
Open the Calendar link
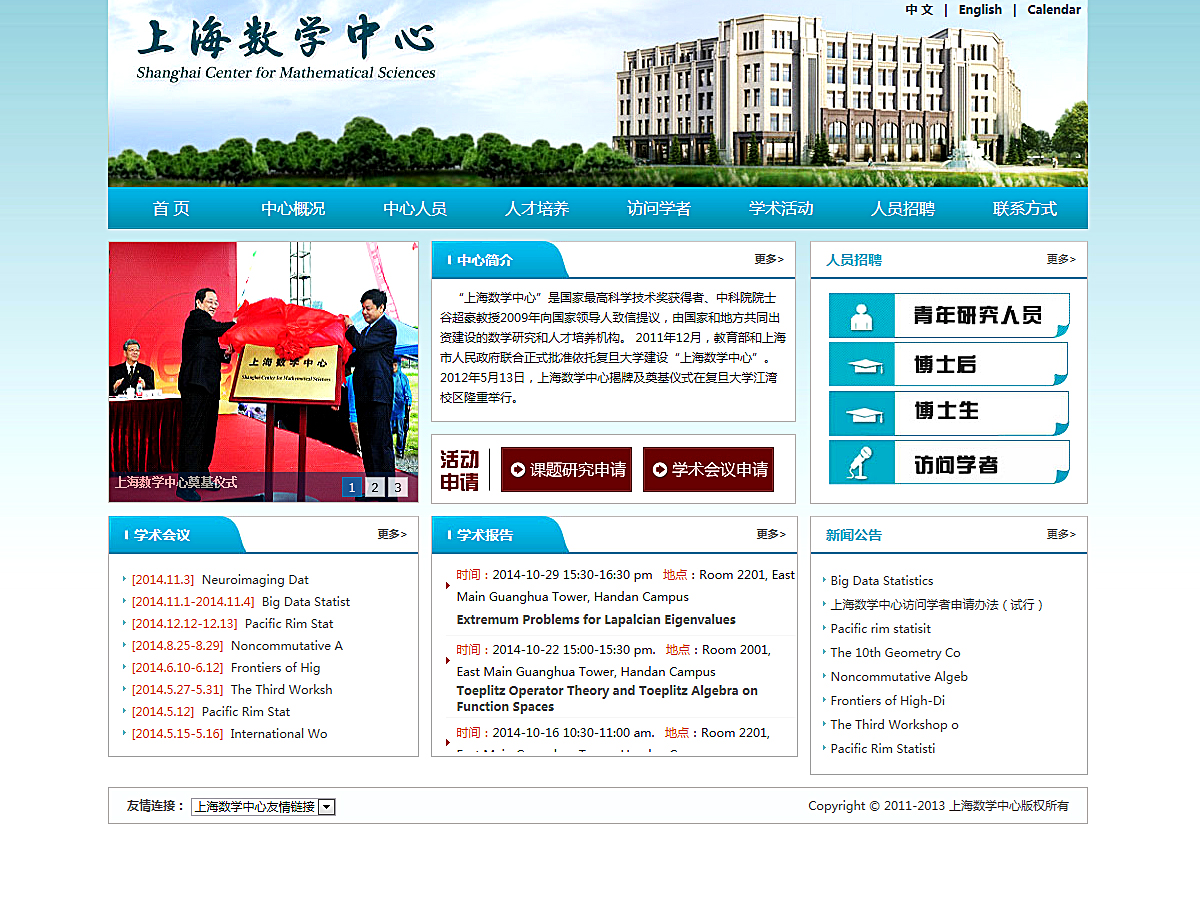[1054, 10]
